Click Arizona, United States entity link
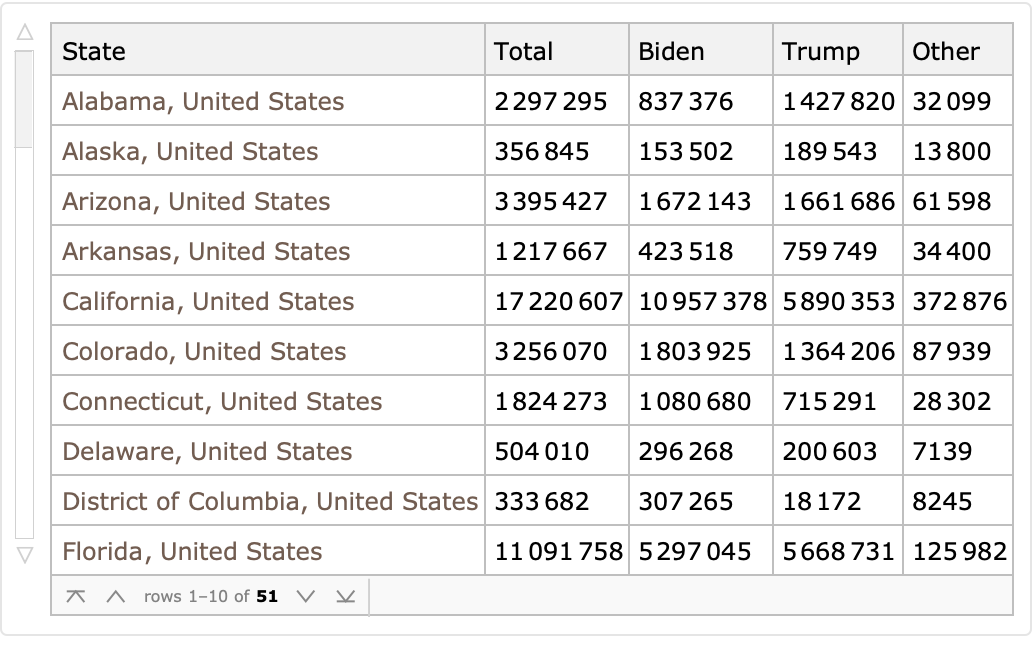Image resolution: width=1034 pixels, height=668 pixels. coord(196,202)
